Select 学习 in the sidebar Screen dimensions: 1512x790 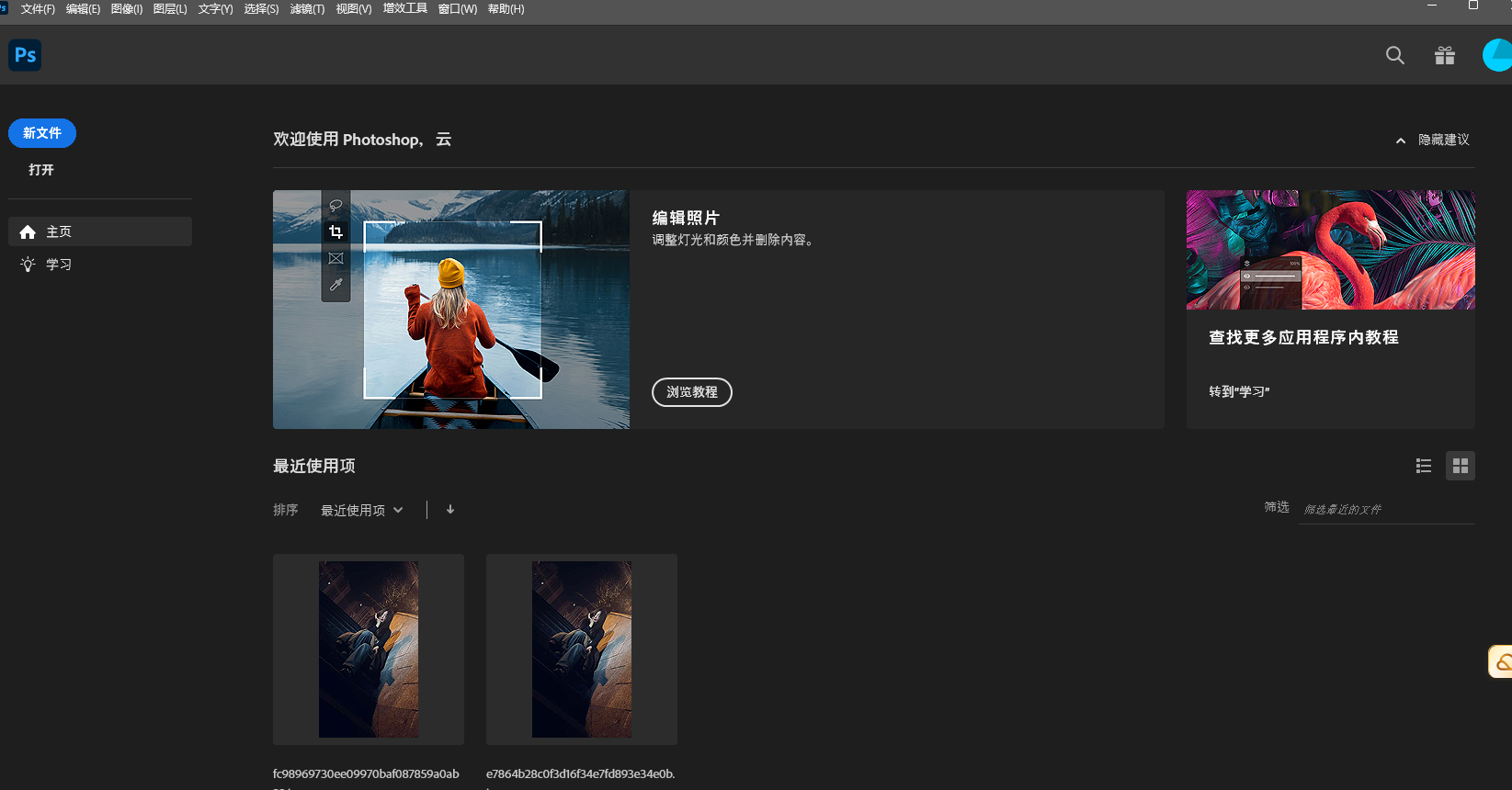tap(100, 265)
